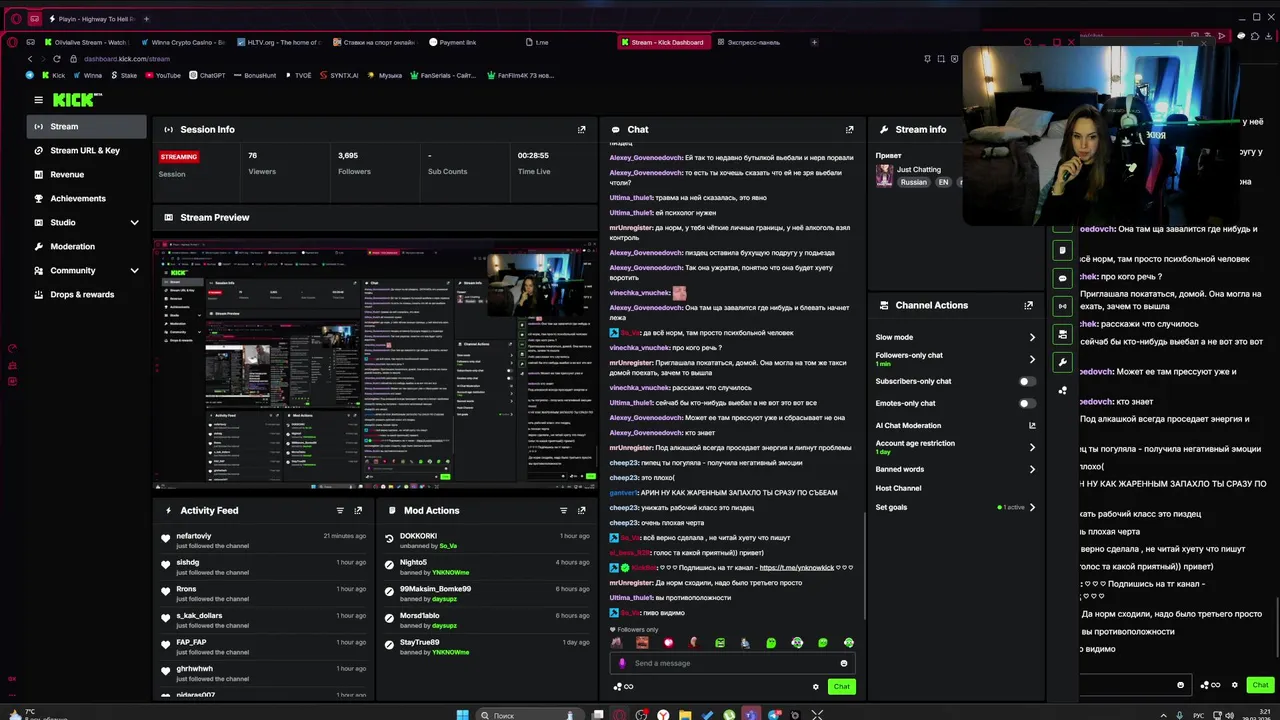Open the Achievements page
The image size is (1280, 720).
click(x=87, y=198)
